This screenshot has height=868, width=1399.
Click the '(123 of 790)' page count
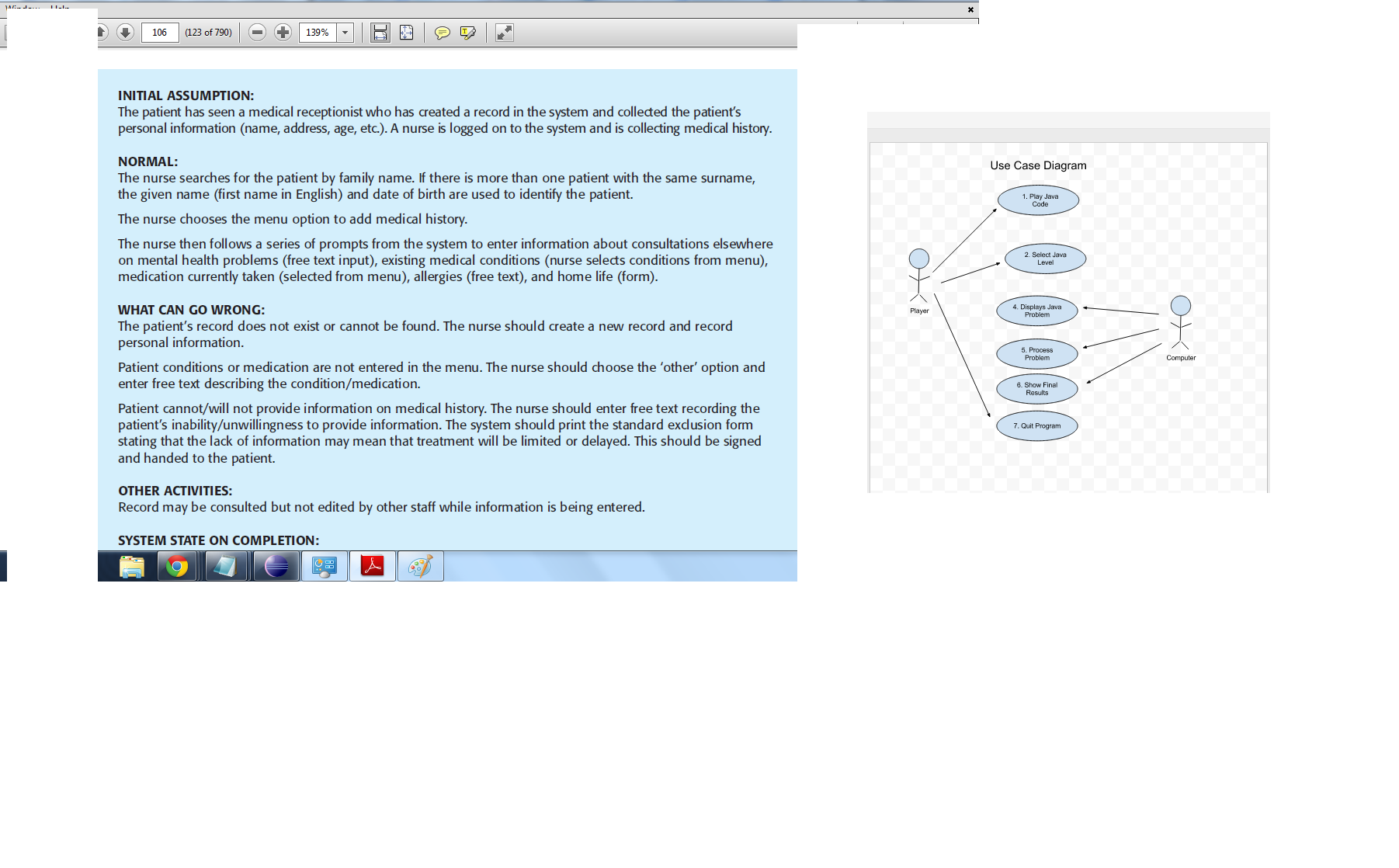pos(208,33)
